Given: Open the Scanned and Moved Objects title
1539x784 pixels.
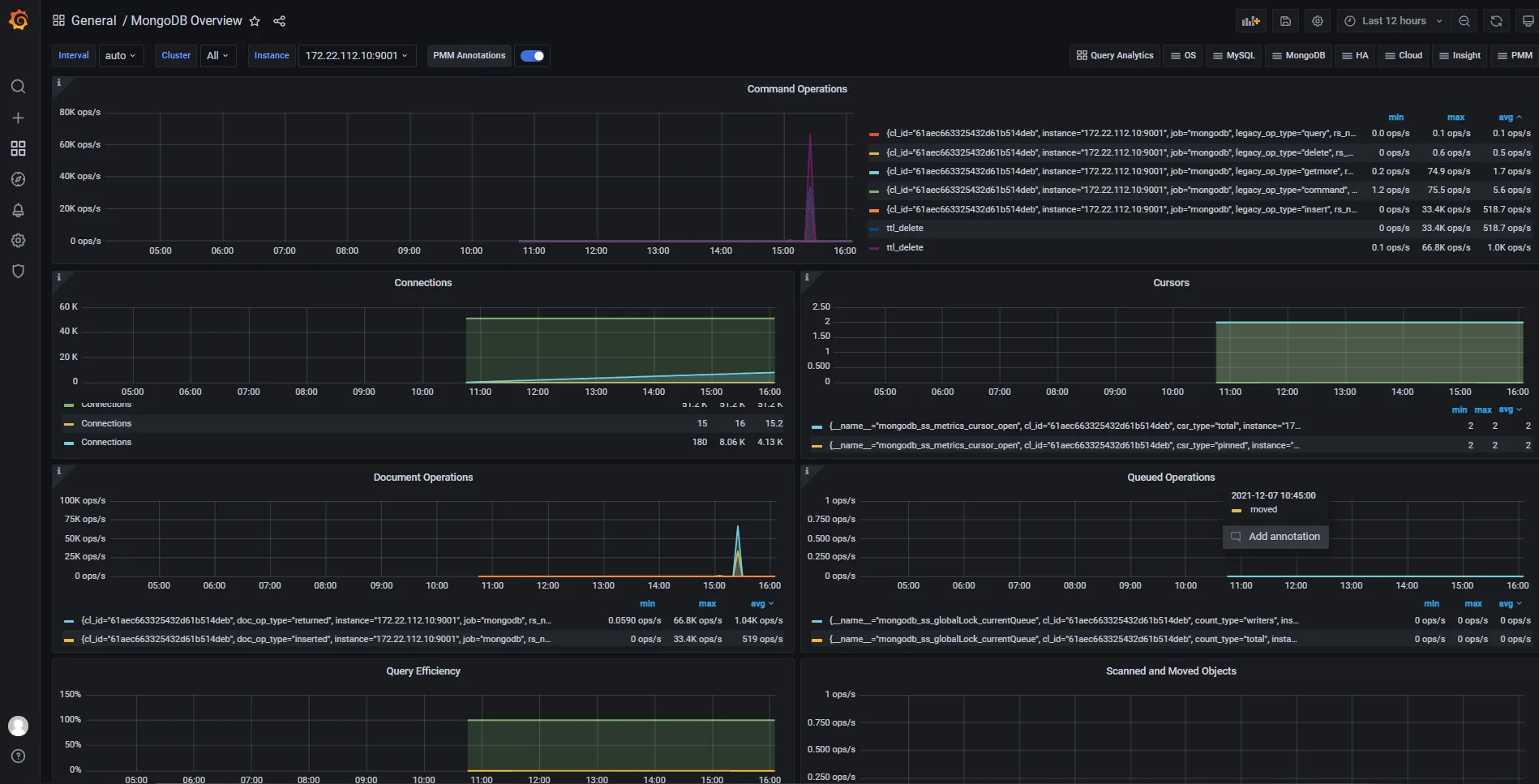Looking at the screenshot, I should point(1171,671).
